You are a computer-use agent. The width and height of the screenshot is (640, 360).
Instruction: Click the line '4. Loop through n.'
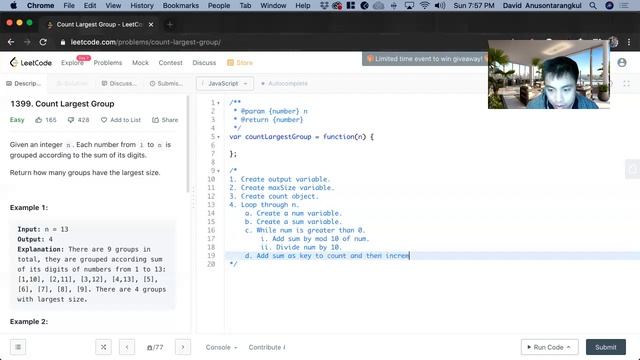[x=264, y=204]
